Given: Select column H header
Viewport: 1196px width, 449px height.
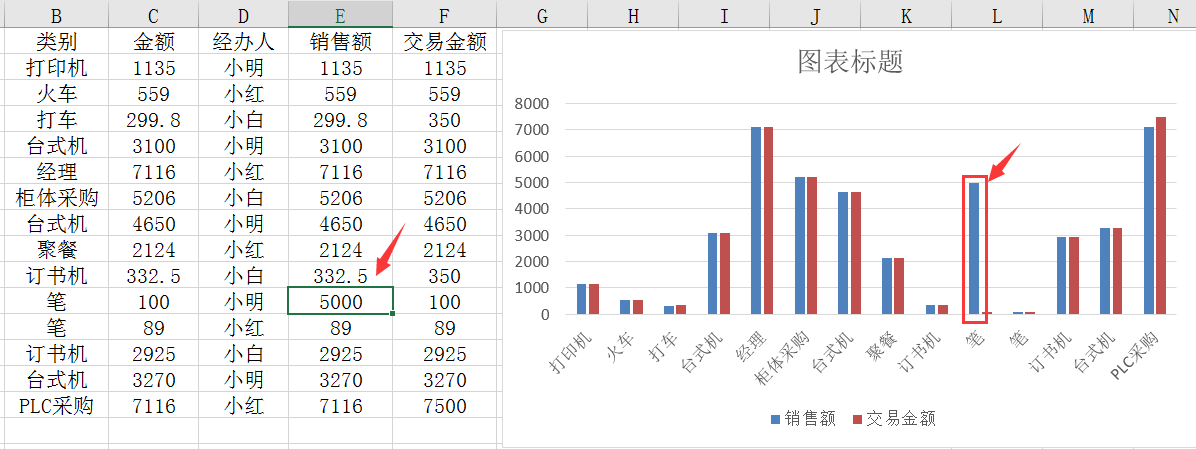Looking at the screenshot, I should tap(633, 14).
